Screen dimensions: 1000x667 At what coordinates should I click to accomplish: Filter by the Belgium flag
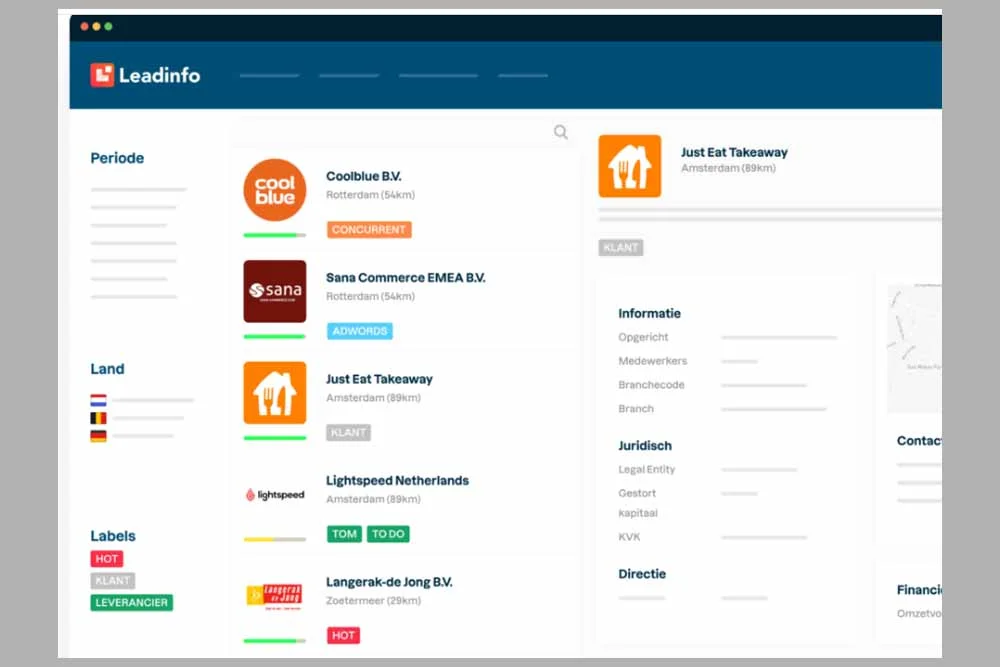coord(98,418)
